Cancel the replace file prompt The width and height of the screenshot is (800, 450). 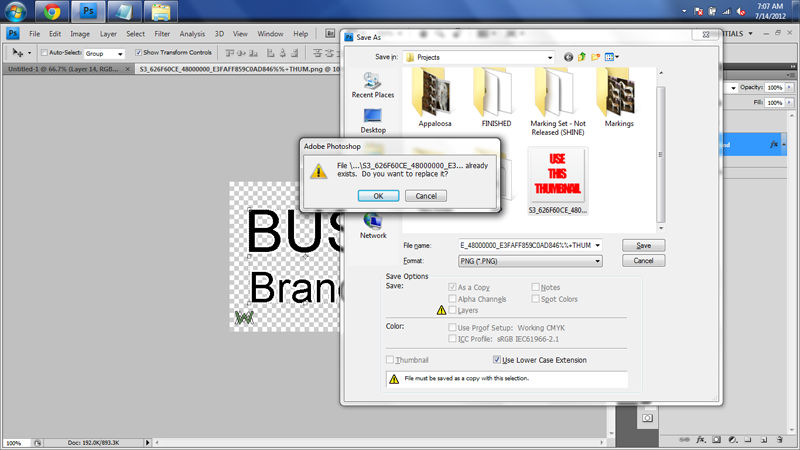coord(426,196)
